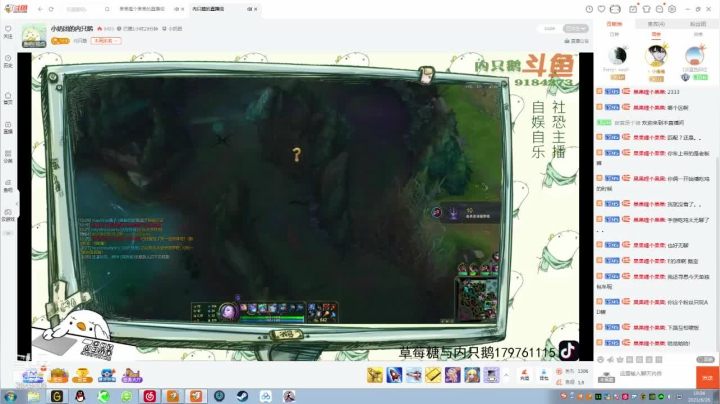Image resolution: width=720 pixels, height=404 pixels.
Task: Go to Home in left sidebar
Action: (8, 98)
